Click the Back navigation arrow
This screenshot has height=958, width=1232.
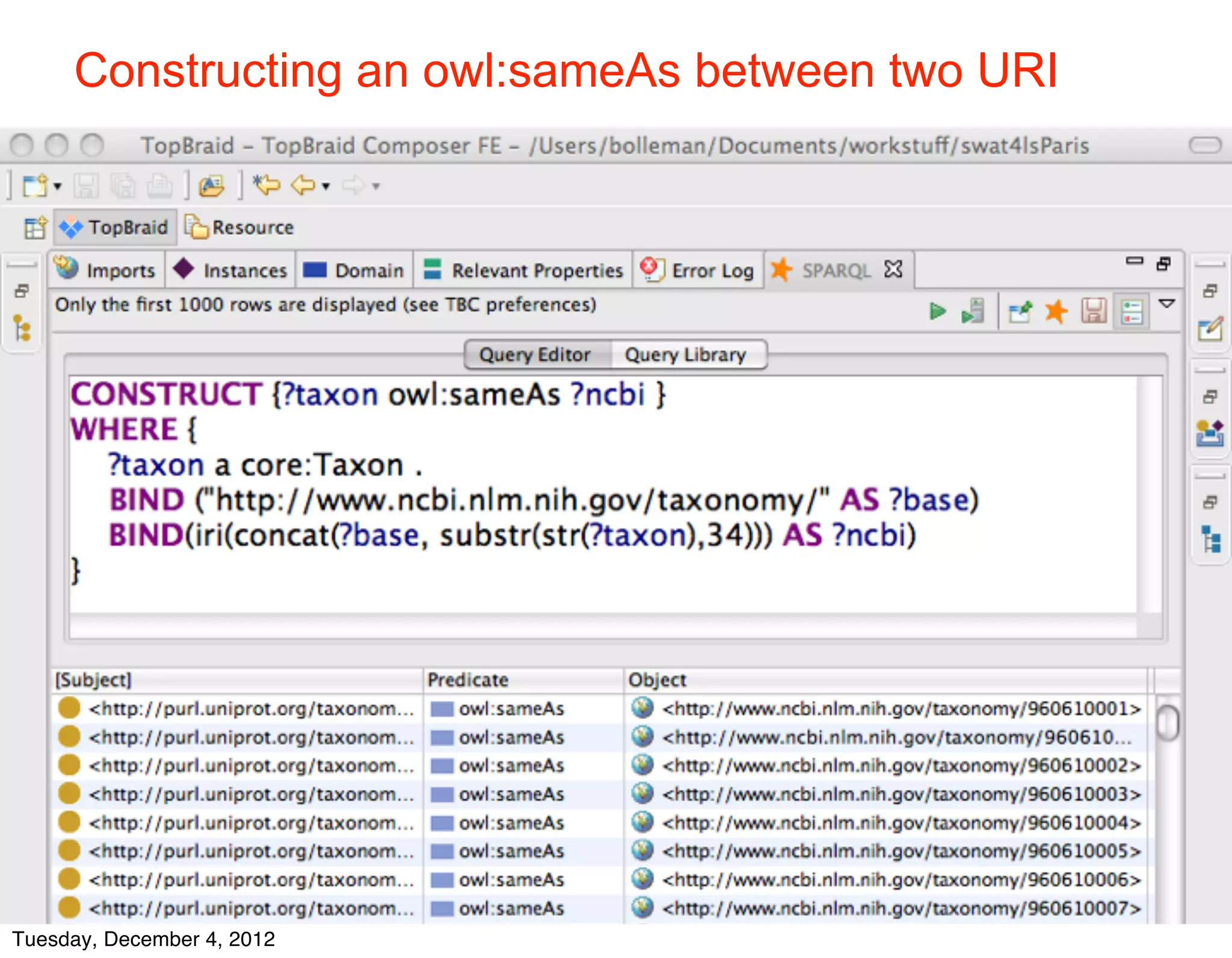303,185
